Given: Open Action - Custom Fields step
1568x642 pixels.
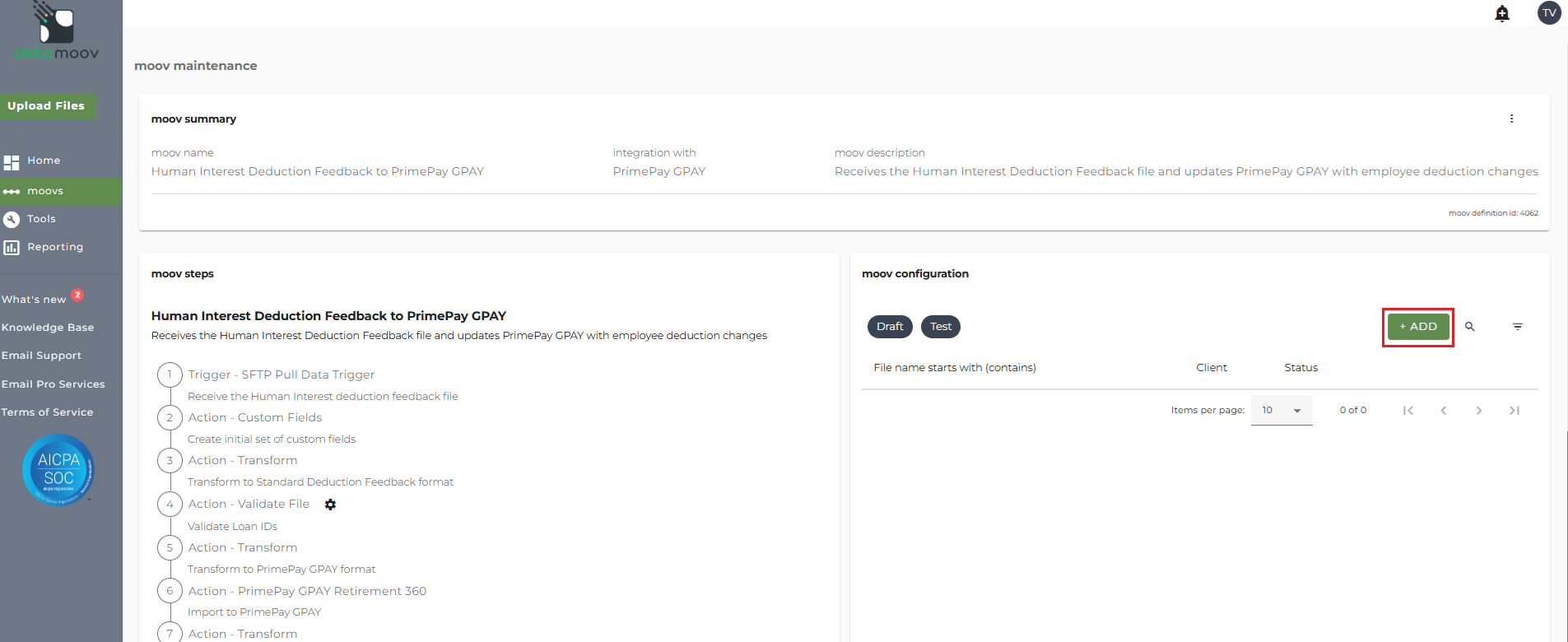Looking at the screenshot, I should [x=255, y=417].
